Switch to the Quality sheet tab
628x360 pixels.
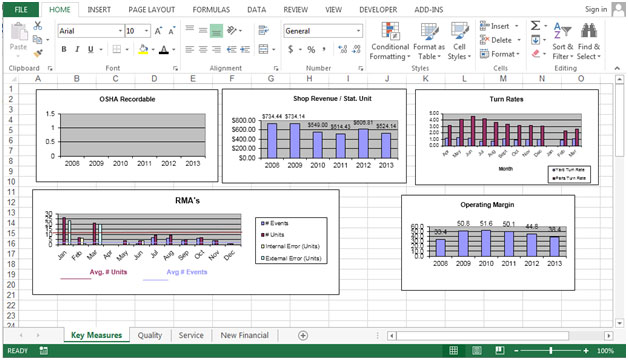click(x=150, y=336)
